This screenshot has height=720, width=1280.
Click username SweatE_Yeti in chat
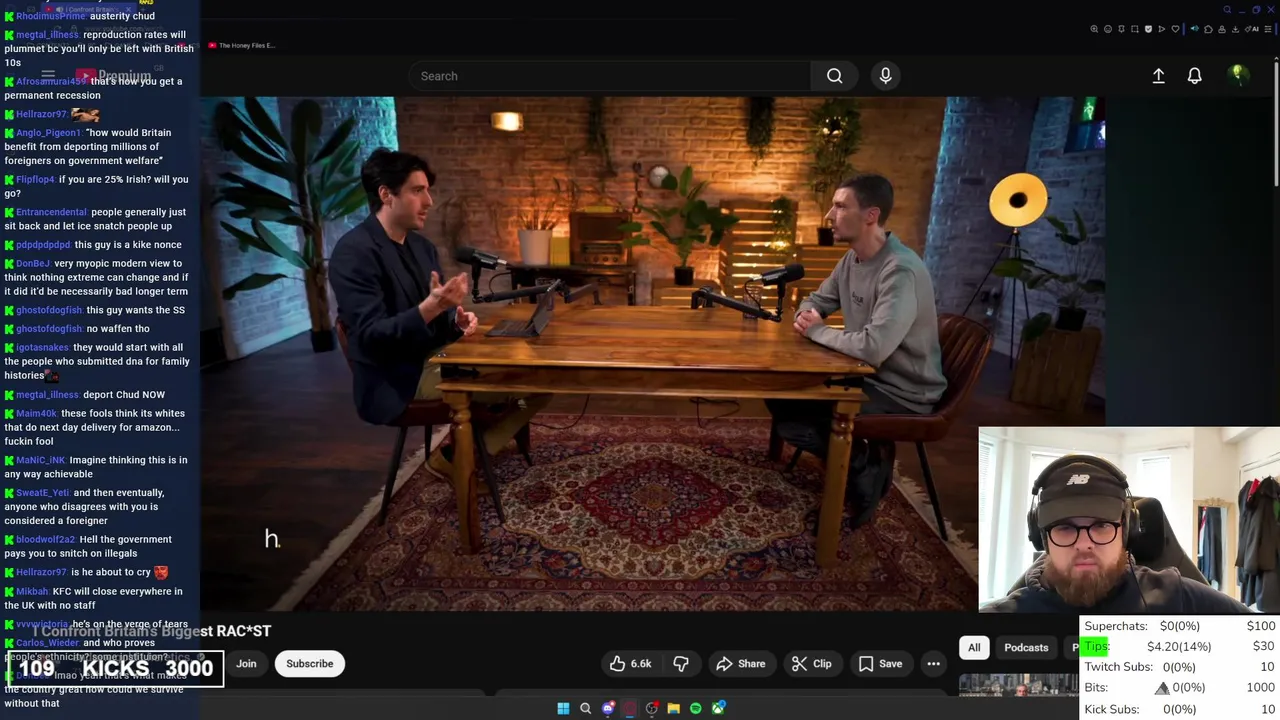[43, 493]
